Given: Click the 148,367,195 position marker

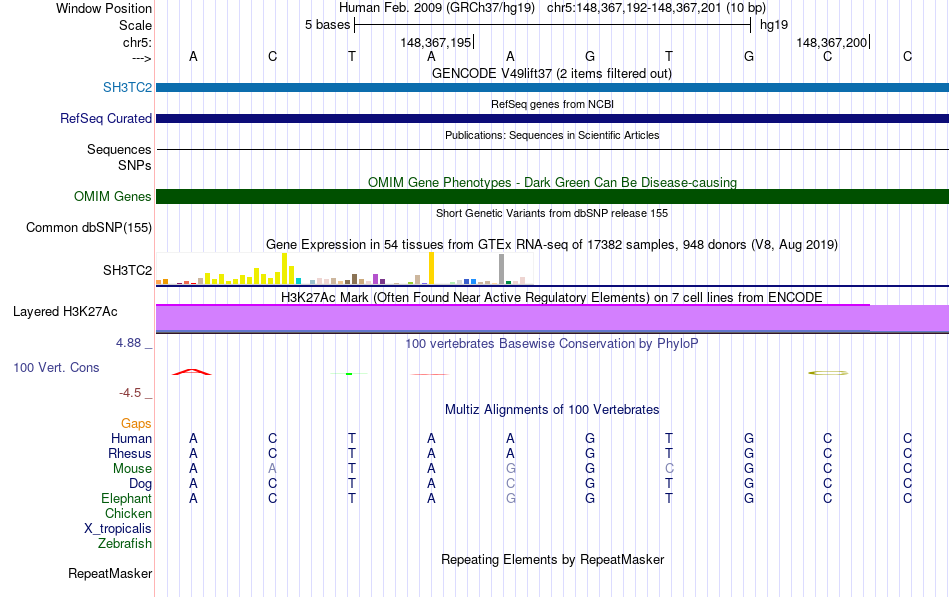Looking at the screenshot, I should tap(436, 42).
